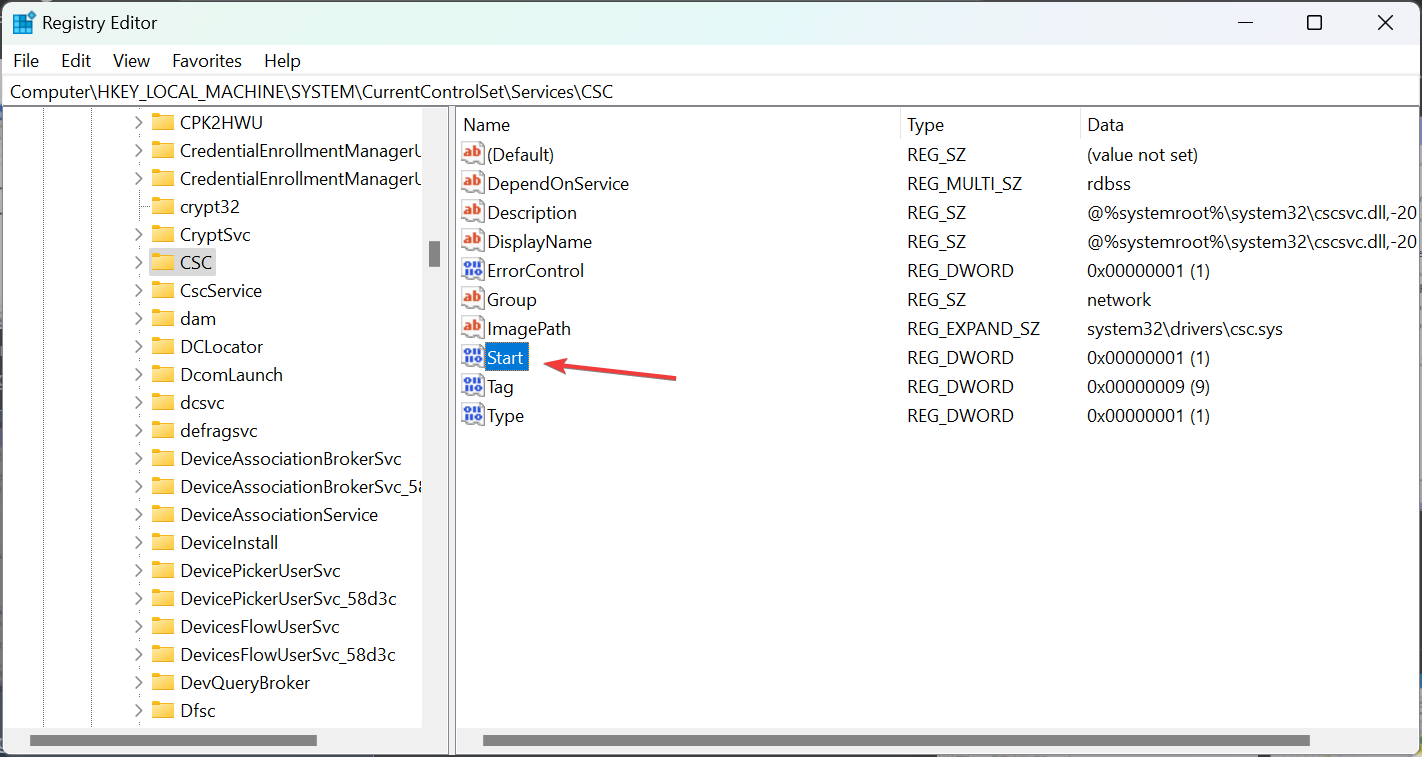Expand the DCLocator node
Screen dimensions: 1422x757
[x=139, y=346]
